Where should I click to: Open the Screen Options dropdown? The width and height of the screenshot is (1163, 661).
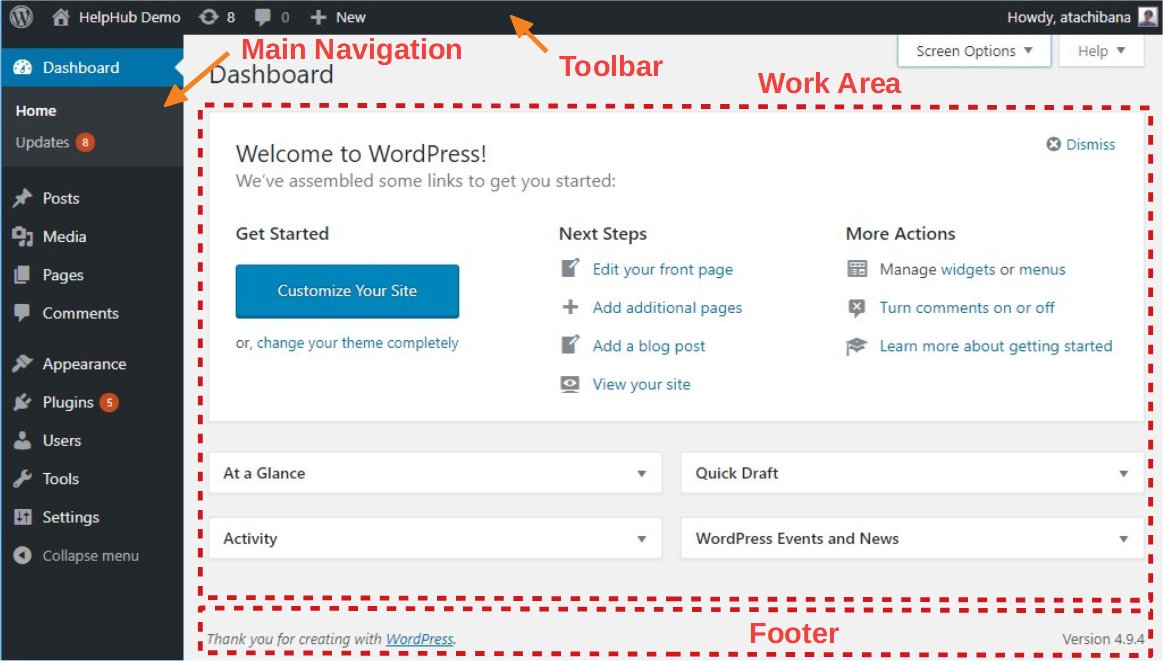coord(973,50)
